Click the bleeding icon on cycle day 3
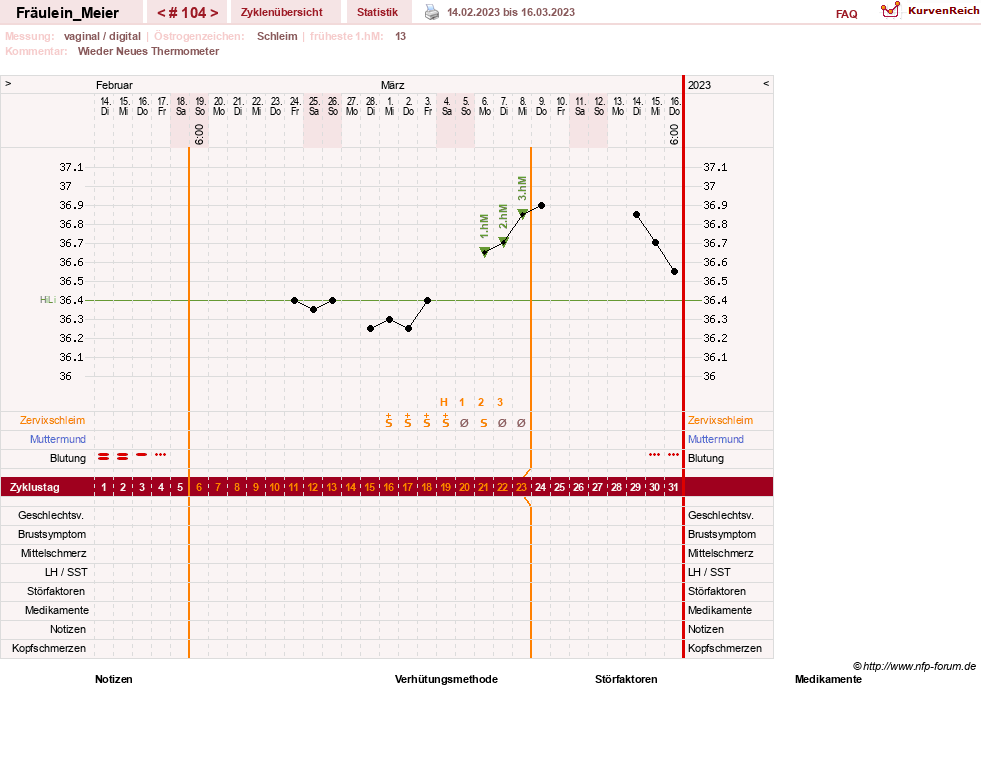 pos(141,455)
